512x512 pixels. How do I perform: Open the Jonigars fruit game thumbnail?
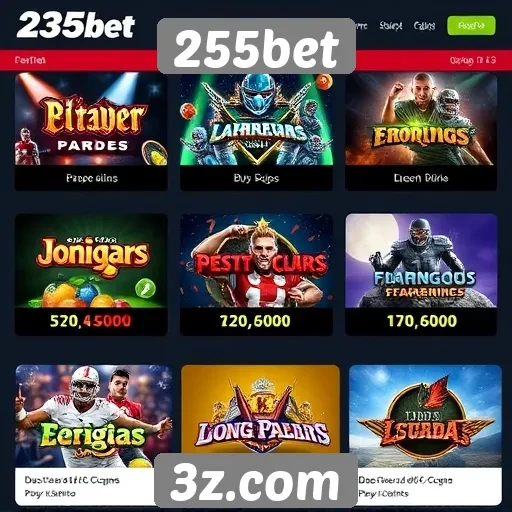pyautogui.click(x=91, y=261)
